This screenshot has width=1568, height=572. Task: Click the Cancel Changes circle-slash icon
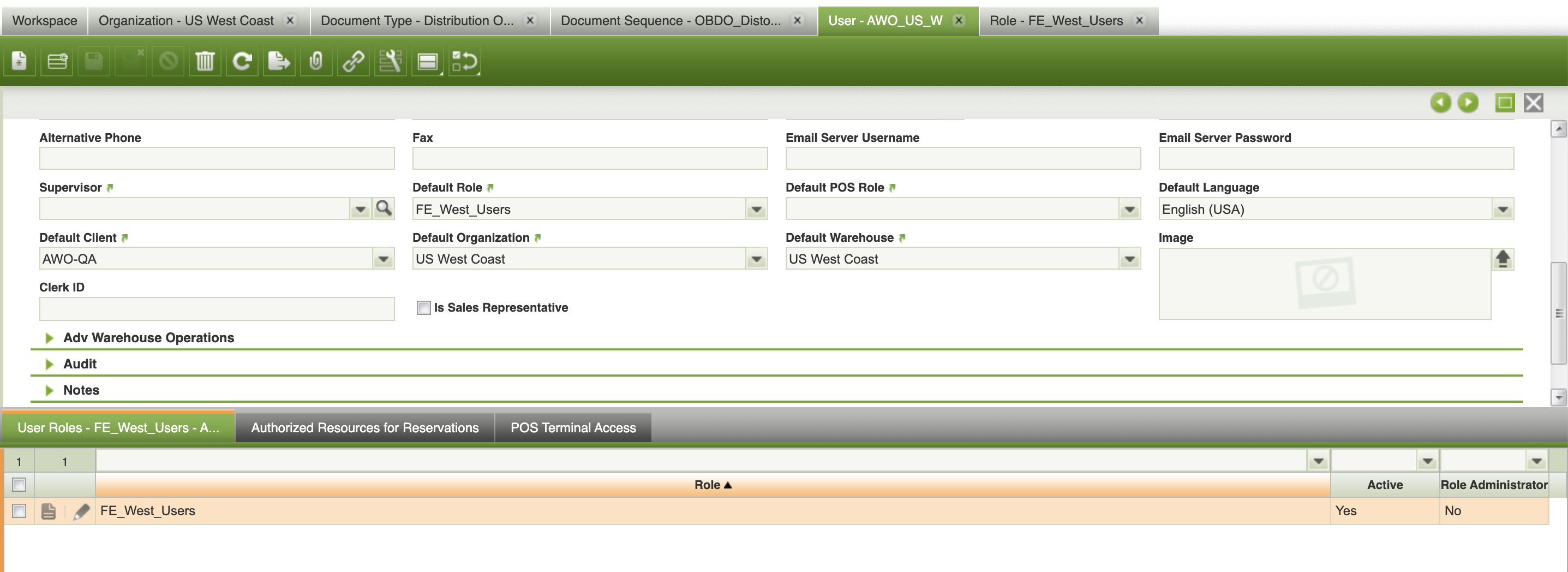(168, 61)
